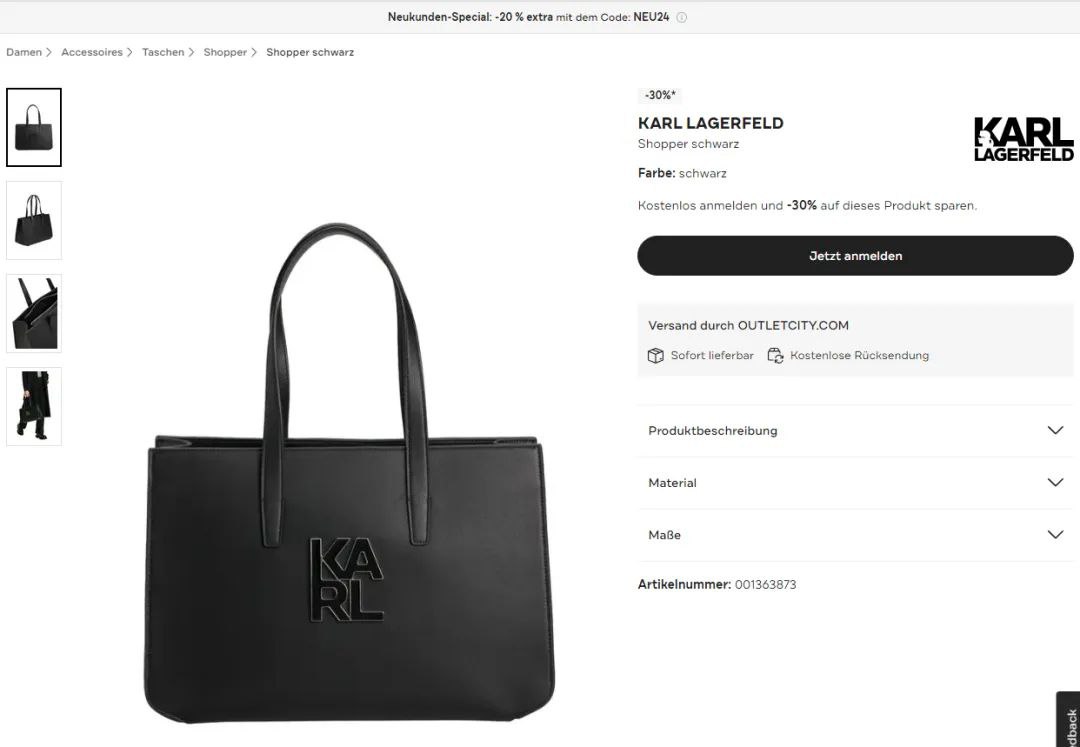1080x747 pixels.
Task: Expand the Produktbeschreibung section
Action: (855, 430)
